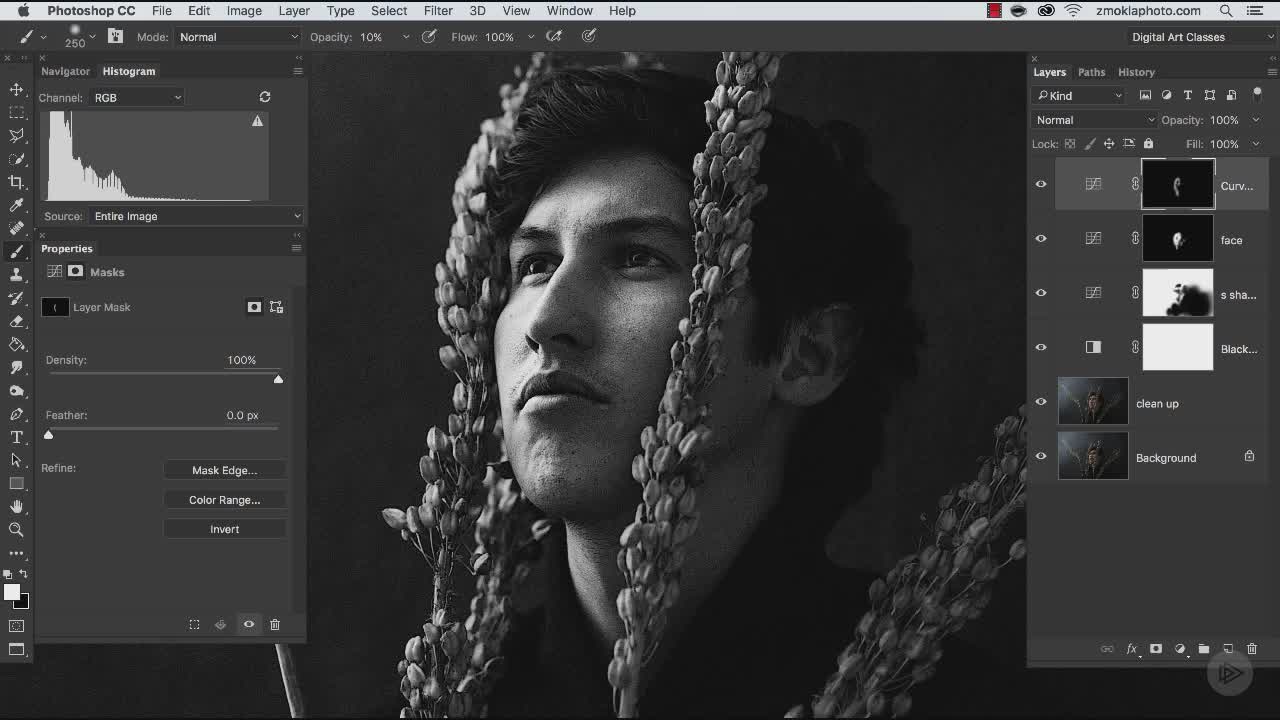Viewport: 1280px width, 720px height.
Task: Toggle mask visibility eye in Properties
Action: tap(249, 625)
